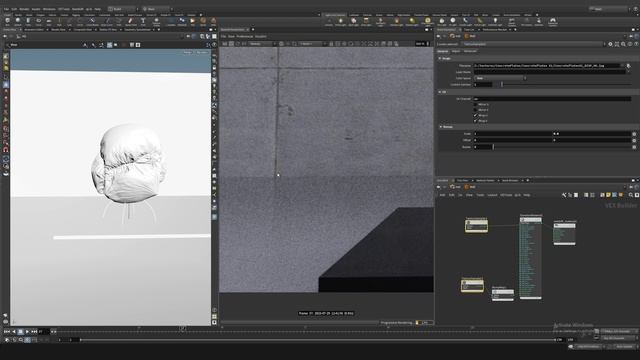Jump to the last frame
The height and width of the screenshot is (360, 640).
point(34,331)
